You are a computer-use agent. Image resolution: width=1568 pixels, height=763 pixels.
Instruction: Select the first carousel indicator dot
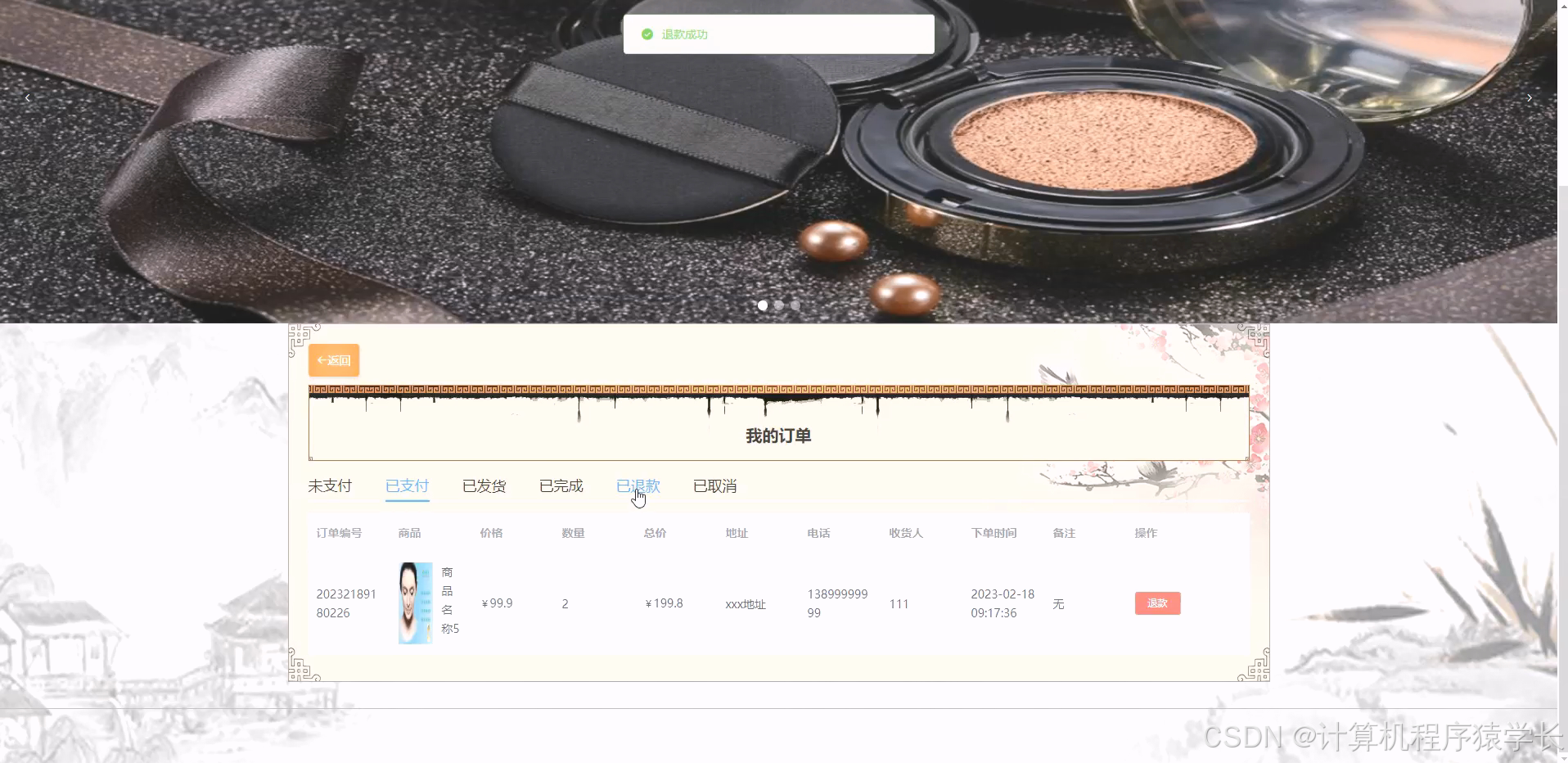(763, 305)
